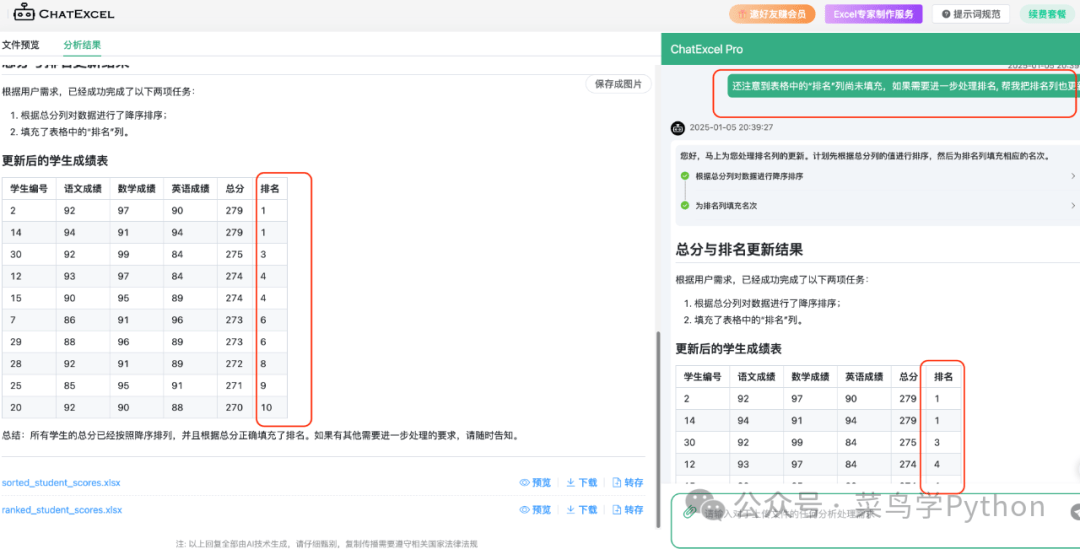Screen dimensions: 1080x549
Task: Click the ChatExcel Pro panel header
Action: [871, 50]
